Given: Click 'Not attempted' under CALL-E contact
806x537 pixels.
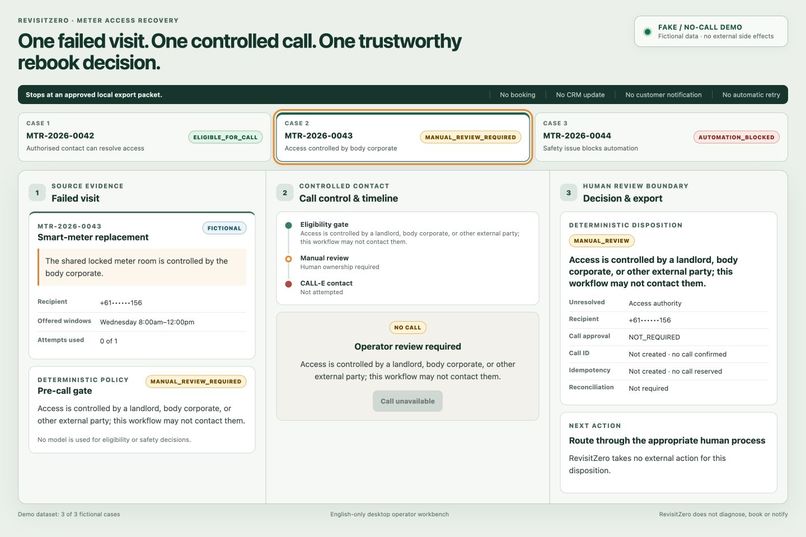Looking at the screenshot, I should pos(321,292).
